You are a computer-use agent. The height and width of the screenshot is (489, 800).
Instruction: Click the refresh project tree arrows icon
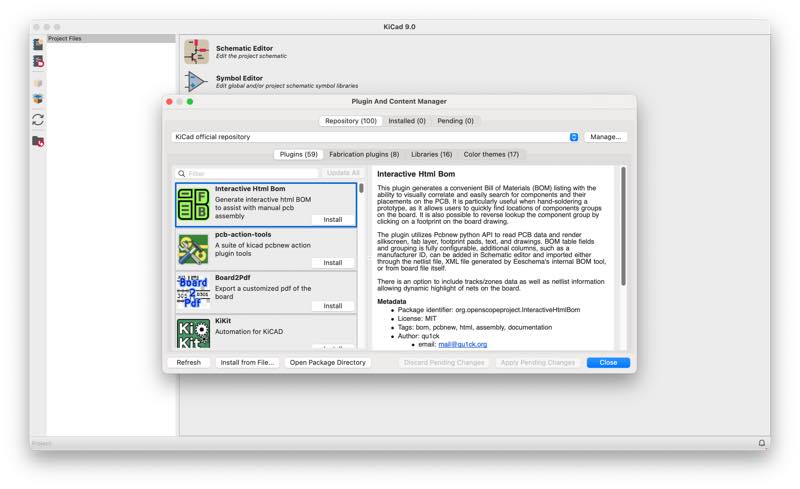(38, 119)
